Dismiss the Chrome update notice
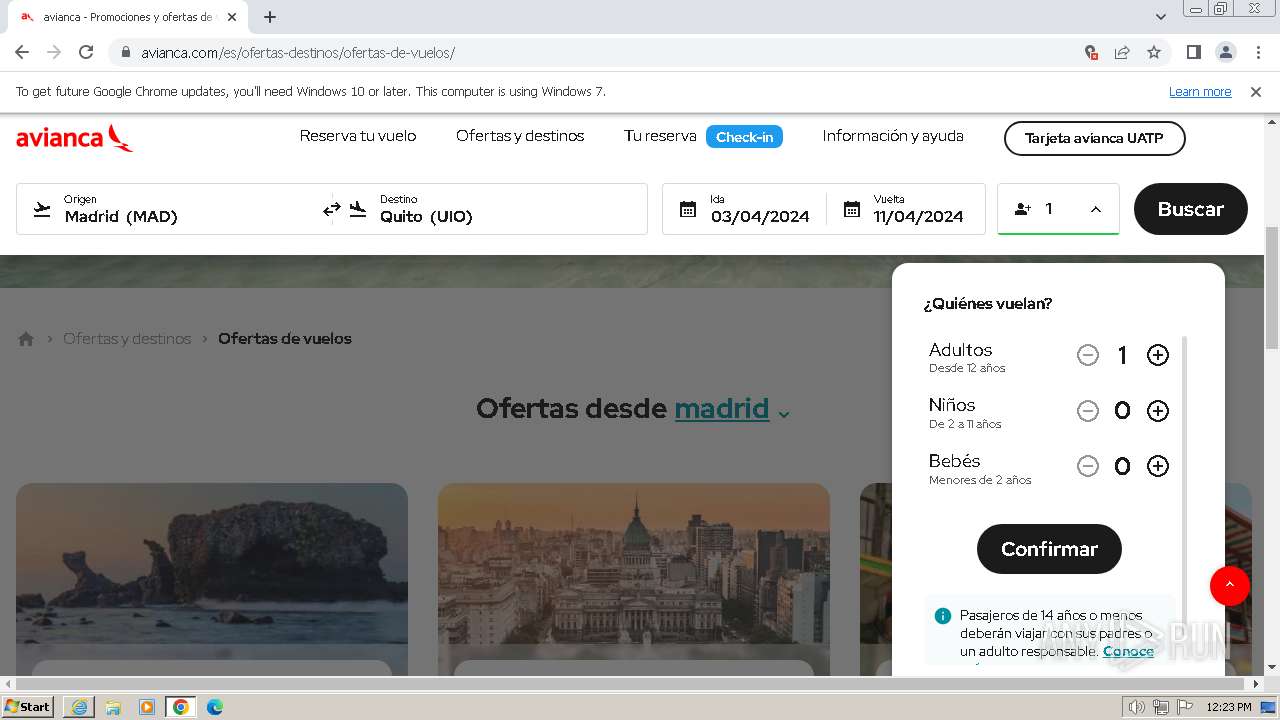The image size is (1280, 720). tap(1256, 92)
